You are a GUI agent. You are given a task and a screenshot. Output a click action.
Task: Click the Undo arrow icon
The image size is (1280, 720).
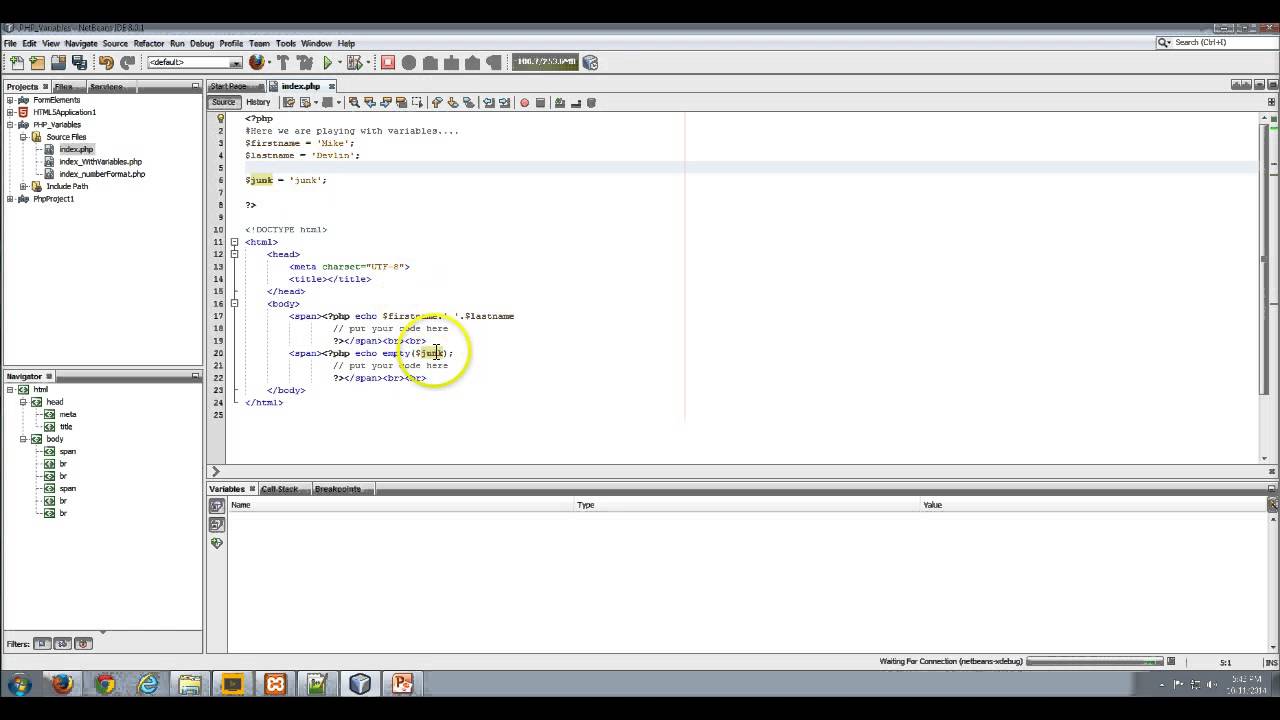click(106, 62)
